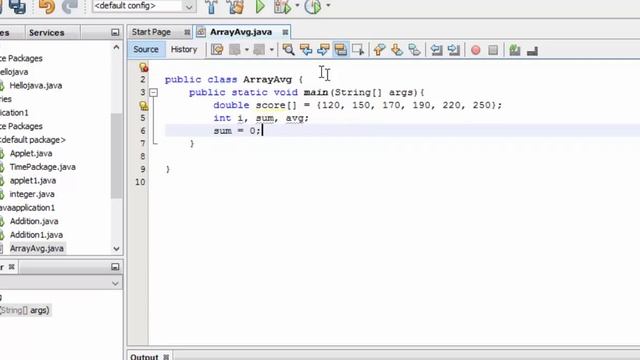640x360 pixels.
Task: Close the ArrayAvg.java editor tab
Action: click(285, 32)
